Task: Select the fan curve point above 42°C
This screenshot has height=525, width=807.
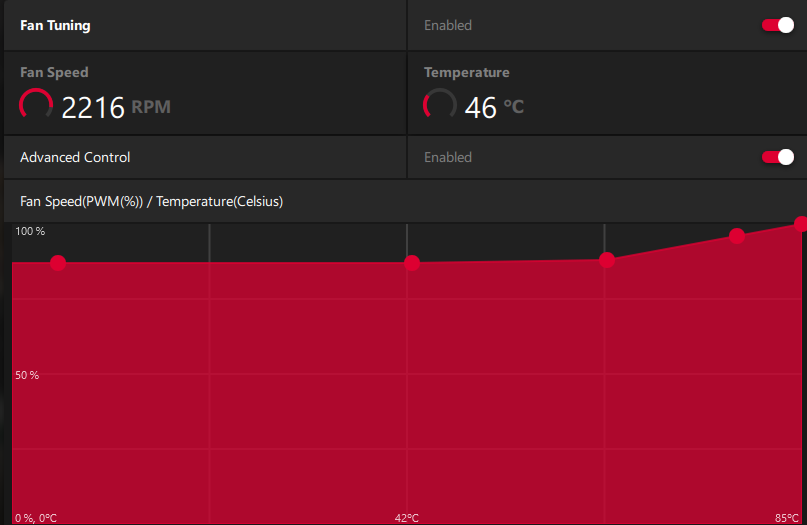Action: 412,263
